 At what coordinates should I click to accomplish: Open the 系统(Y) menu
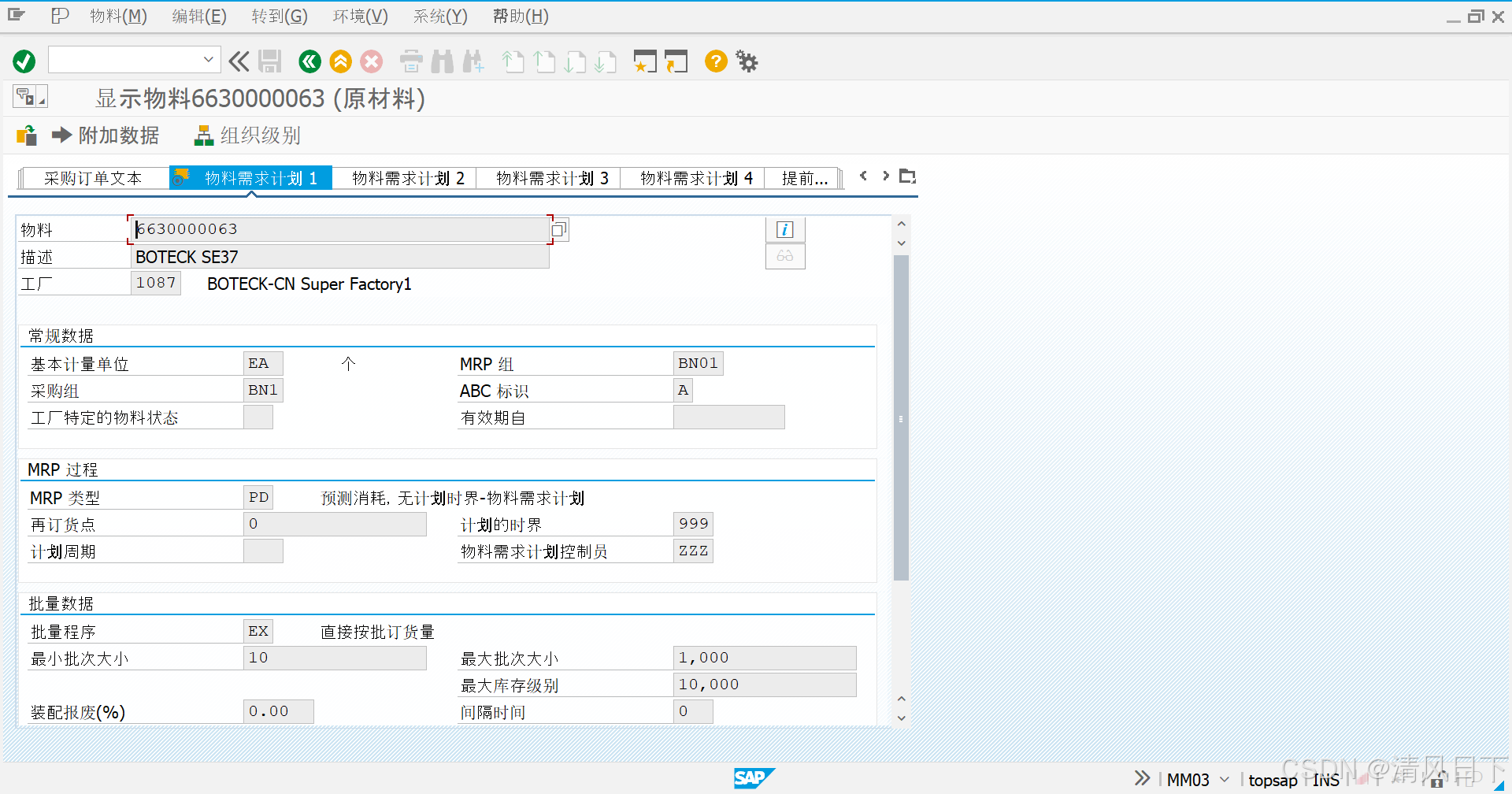point(439,16)
